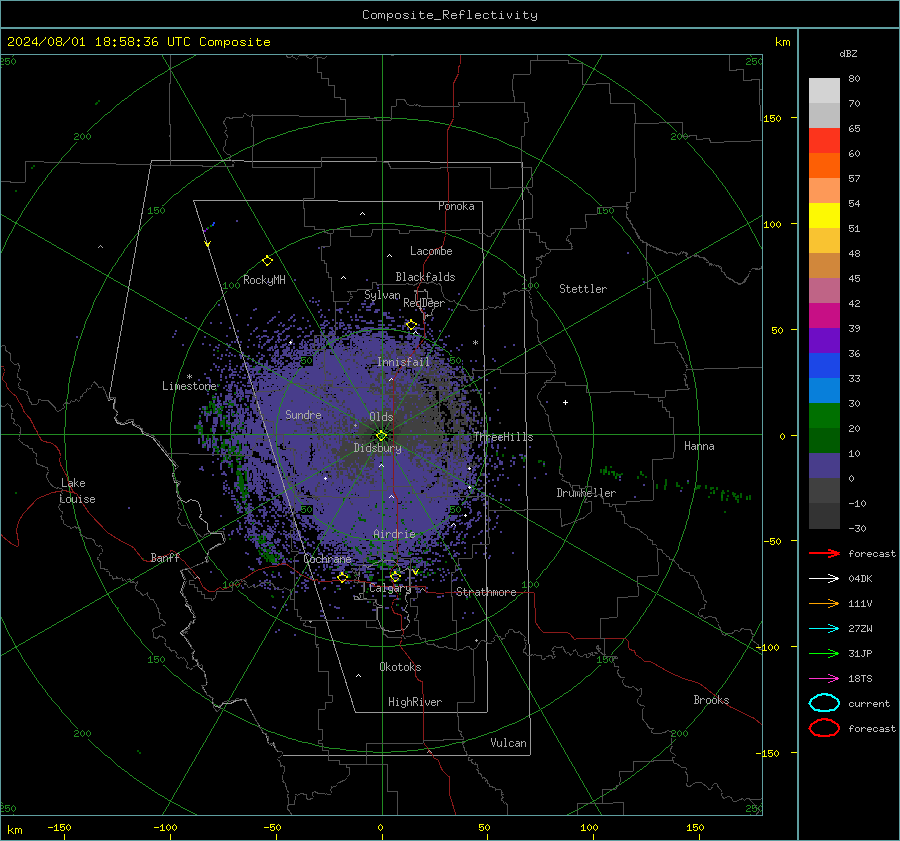900x841 pixels.
Task: Click the Calgary city label
Action: point(390,588)
